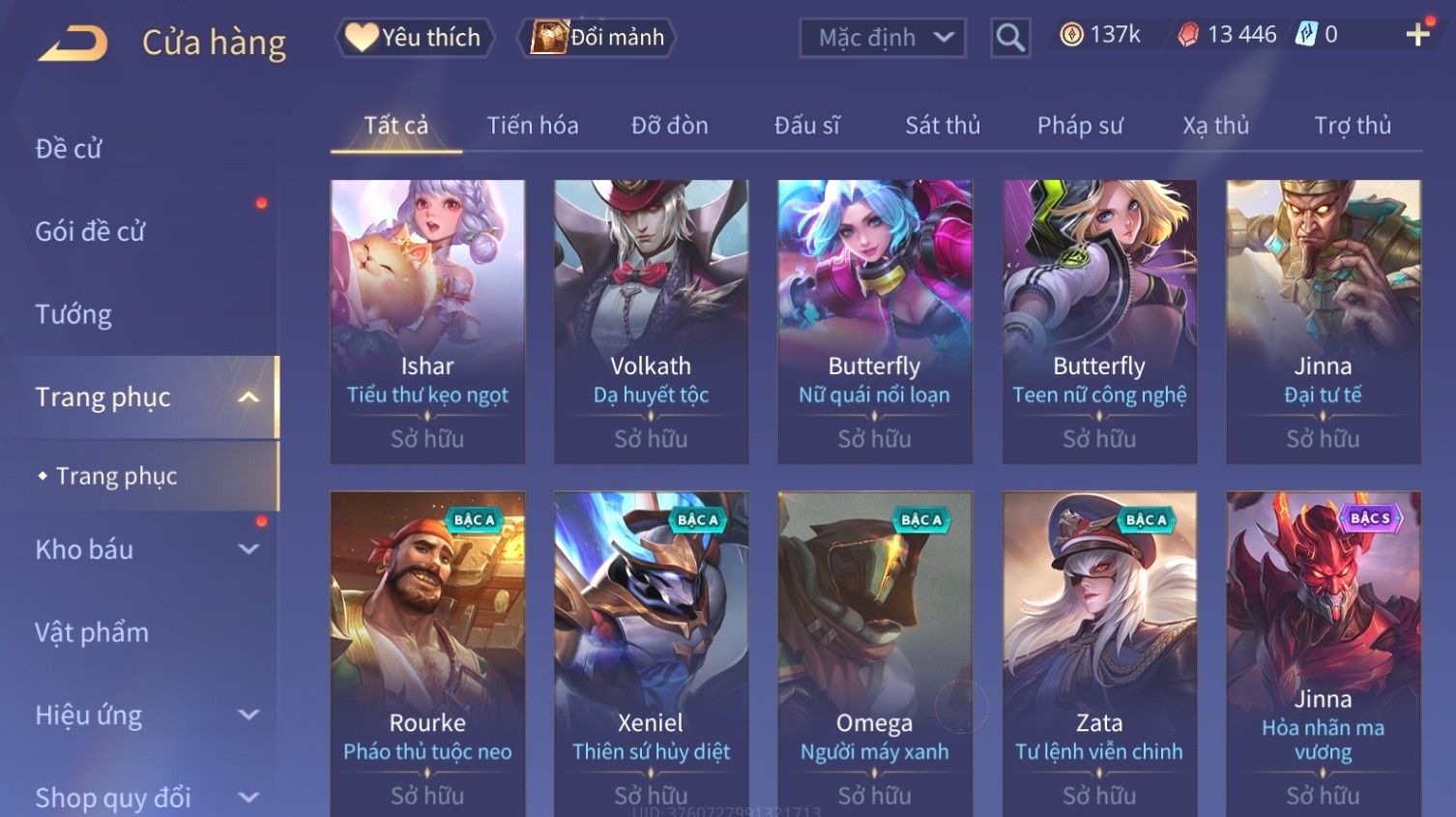Open Yêu thích heart favorites
The width and height of the screenshot is (1456, 817).
pyautogui.click(x=415, y=38)
